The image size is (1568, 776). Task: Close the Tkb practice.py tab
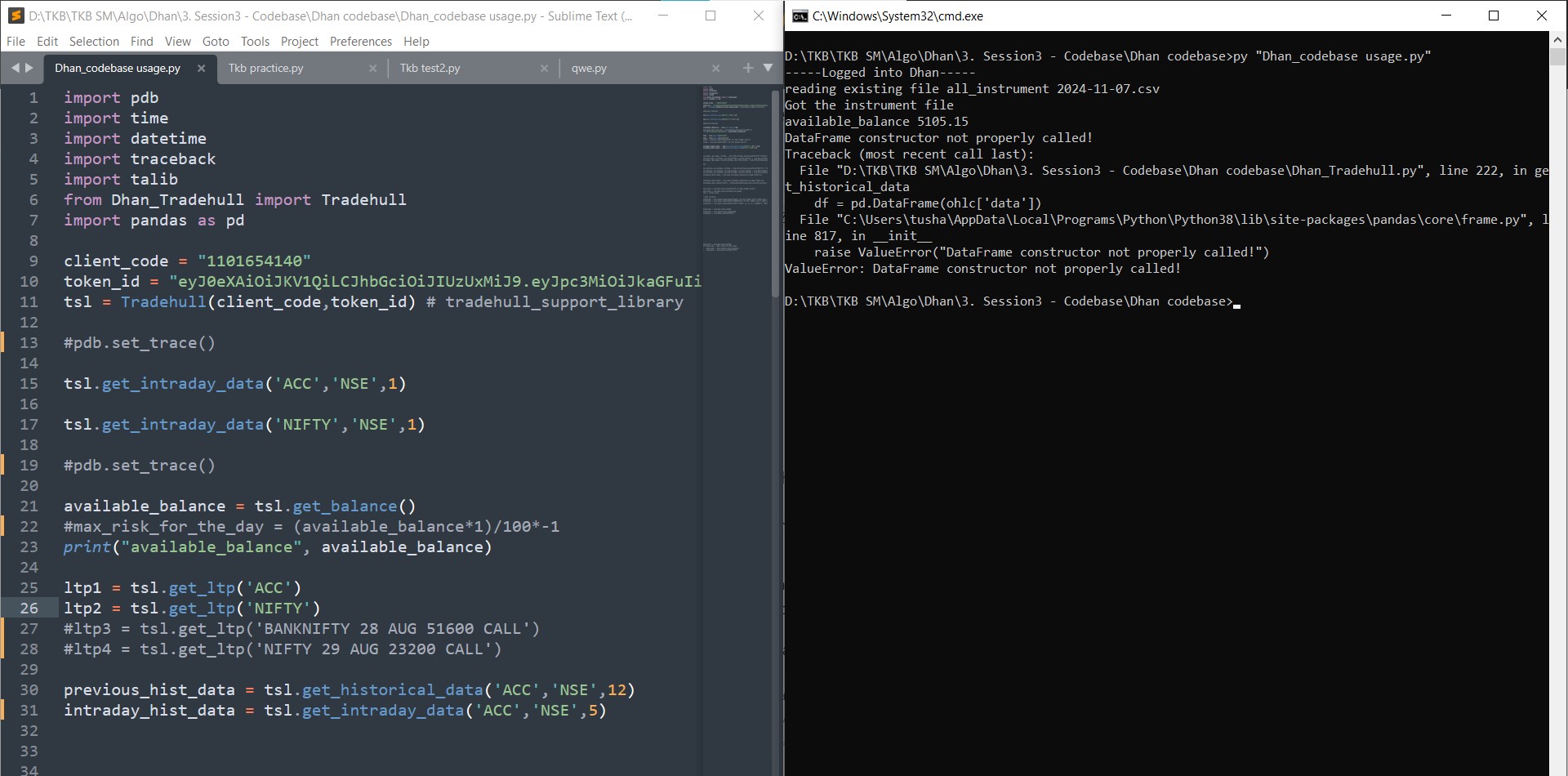tap(372, 69)
